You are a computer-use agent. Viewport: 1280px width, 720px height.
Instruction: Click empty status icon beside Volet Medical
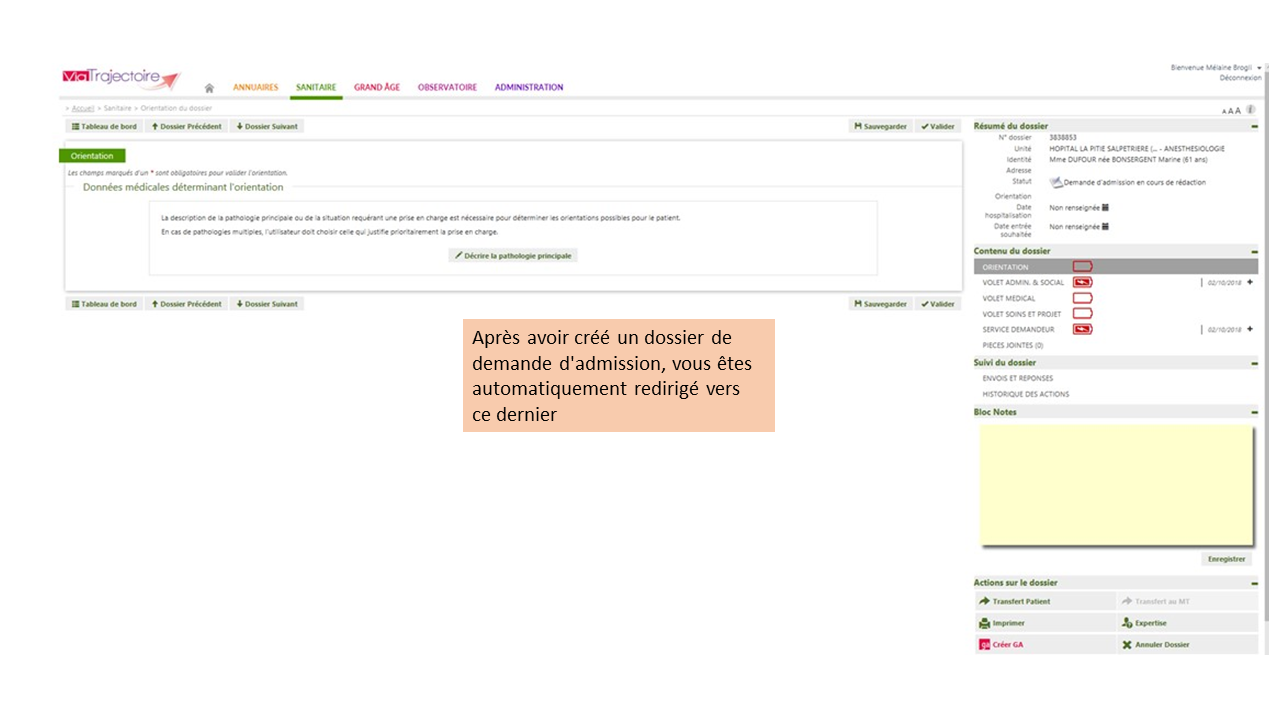tap(1082, 298)
